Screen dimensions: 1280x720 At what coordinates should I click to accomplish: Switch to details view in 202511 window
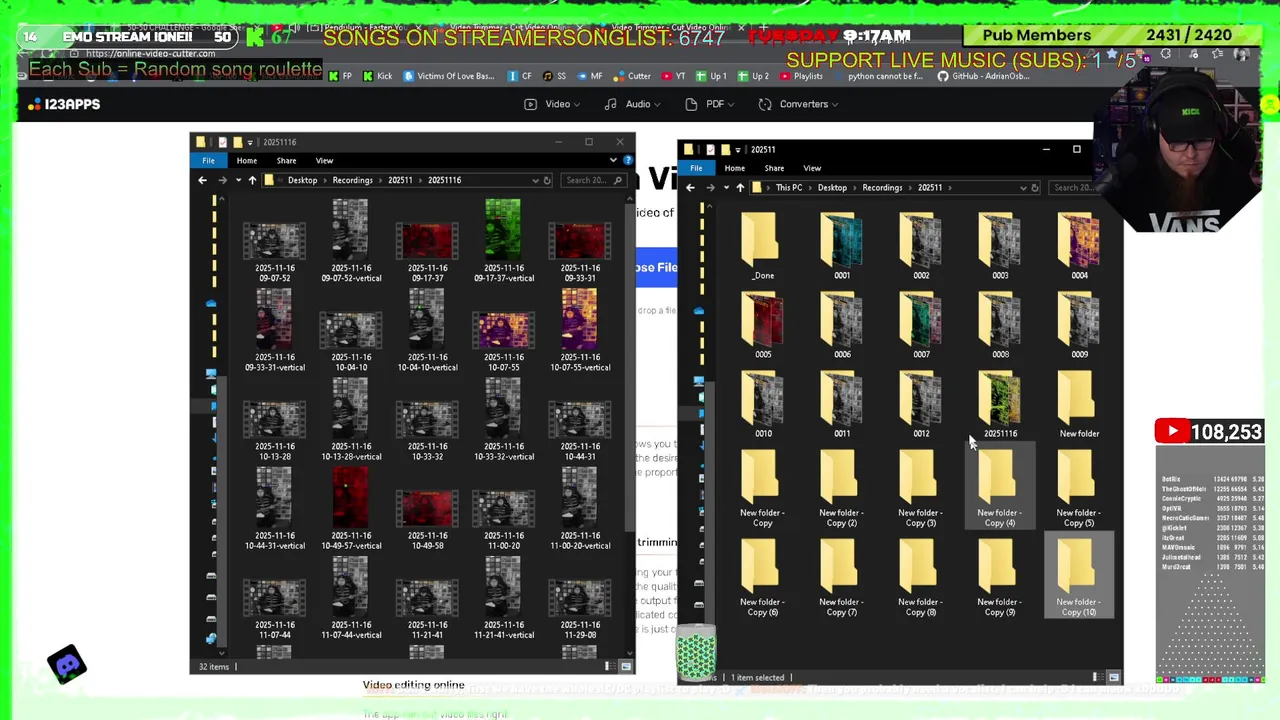1097,677
